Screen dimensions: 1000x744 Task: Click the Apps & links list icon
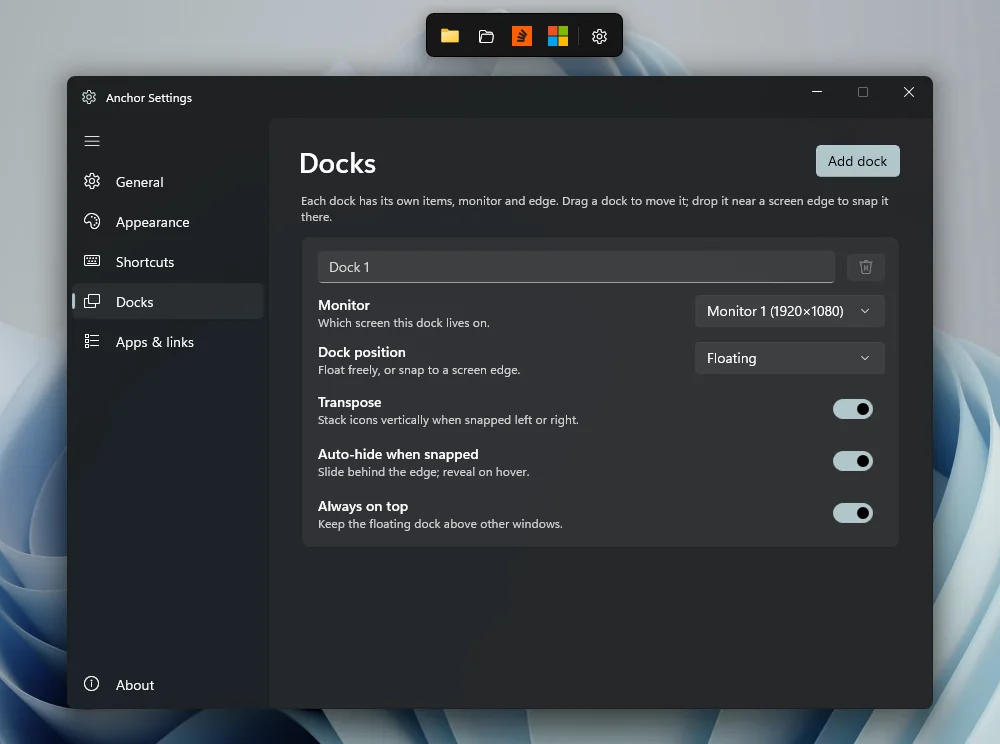pos(92,341)
